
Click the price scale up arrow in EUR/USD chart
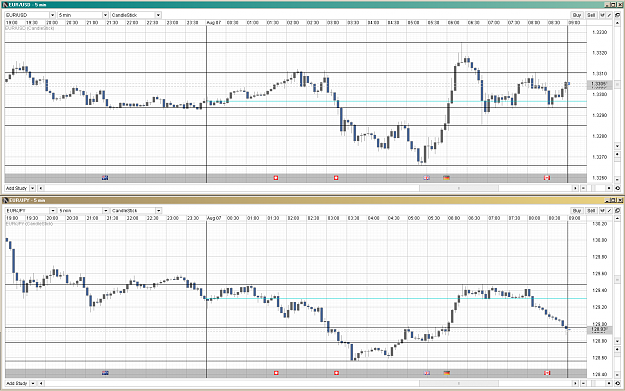(617, 23)
